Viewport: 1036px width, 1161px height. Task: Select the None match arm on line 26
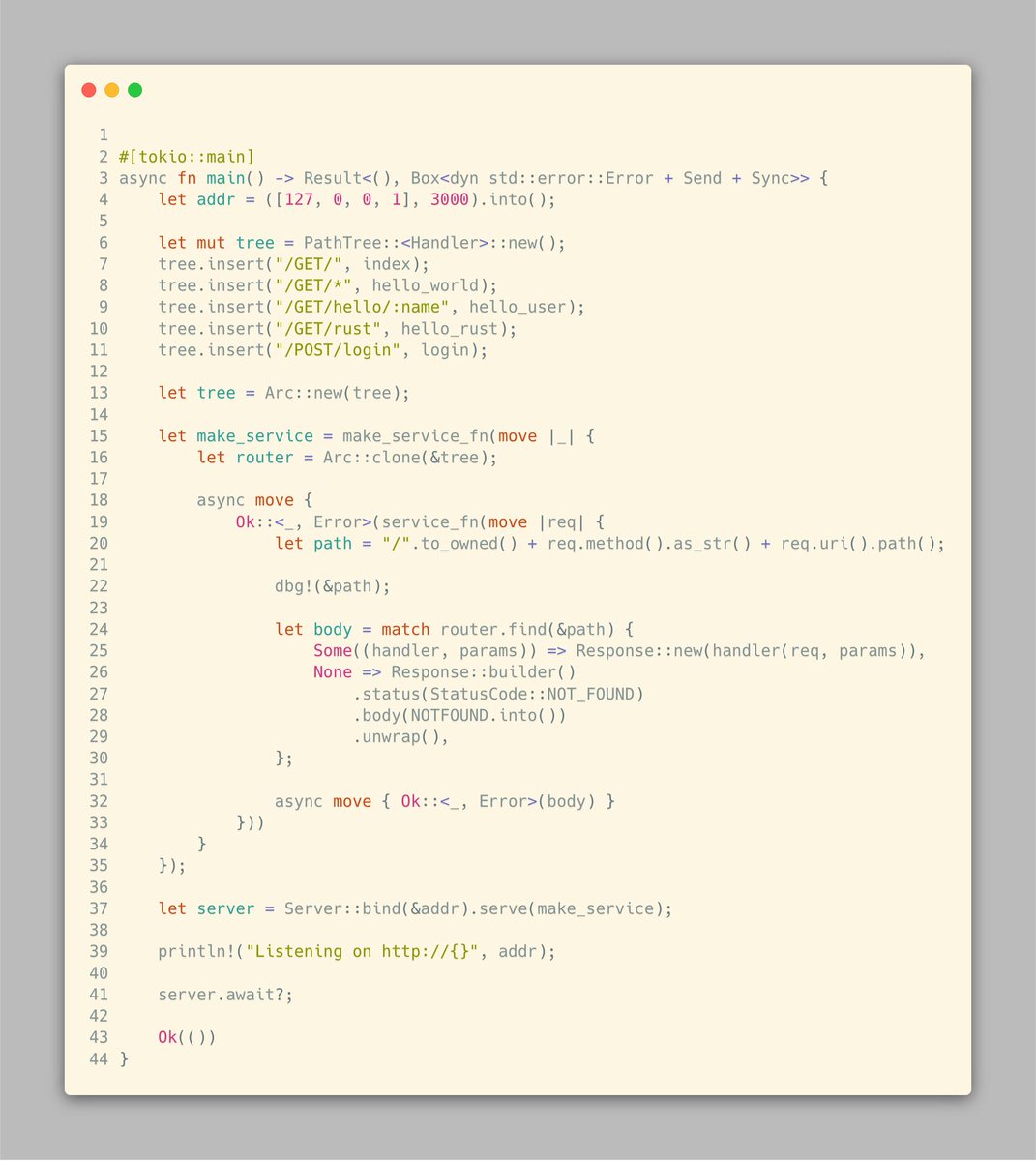(x=332, y=671)
